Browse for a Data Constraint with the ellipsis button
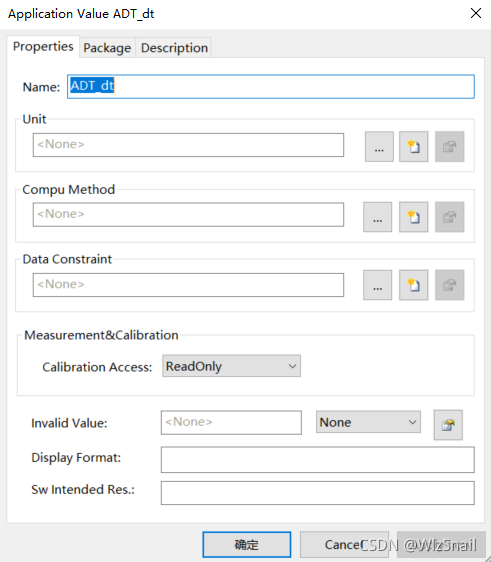This screenshot has width=491, height=562. (x=377, y=285)
